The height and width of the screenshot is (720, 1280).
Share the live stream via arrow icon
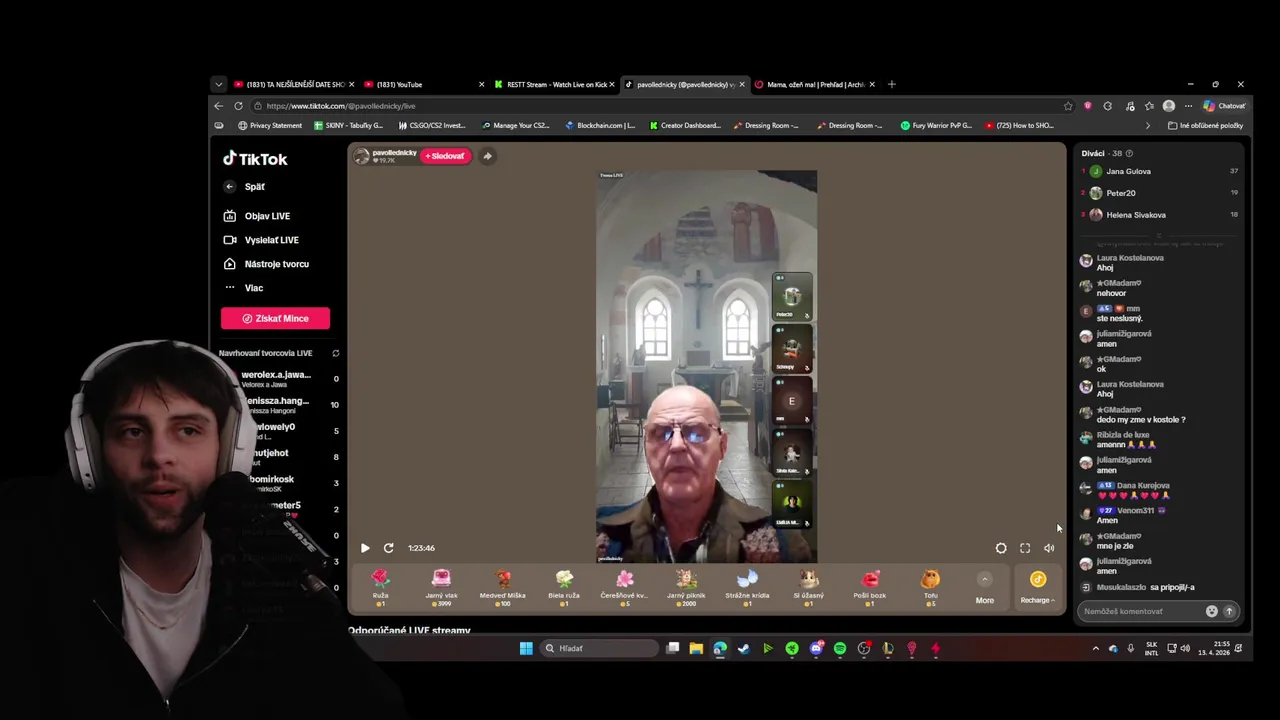[487, 156]
